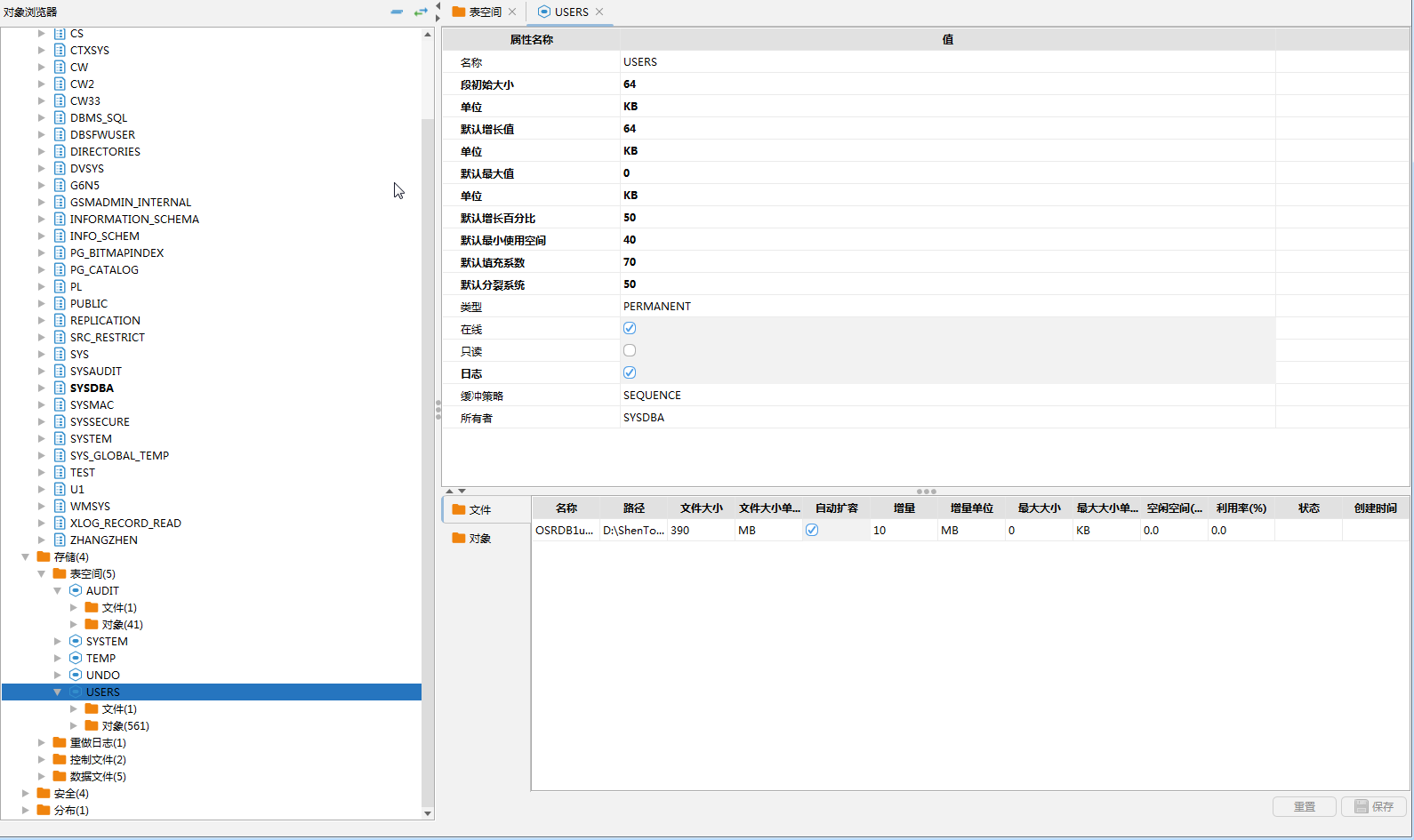Uncheck the 在线 (online) checkbox

pos(630,328)
